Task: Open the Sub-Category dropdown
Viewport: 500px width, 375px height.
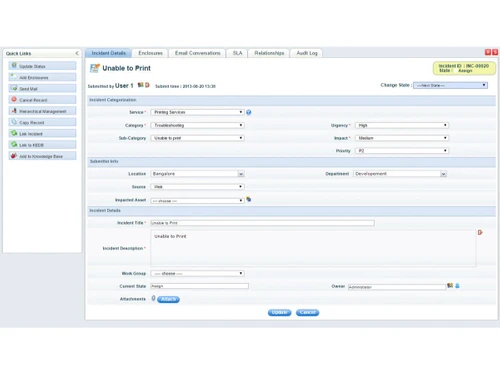Action: 197,138
